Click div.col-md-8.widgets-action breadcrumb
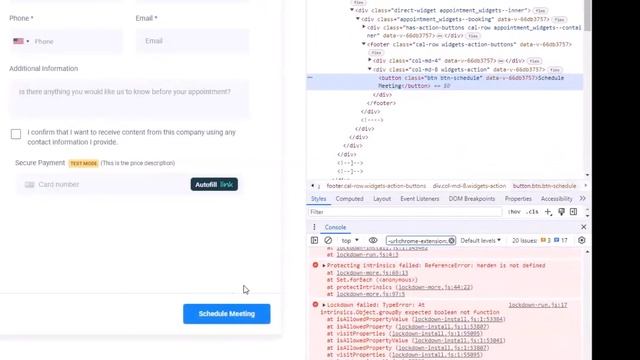This screenshot has height=360, width=640. 469,186
